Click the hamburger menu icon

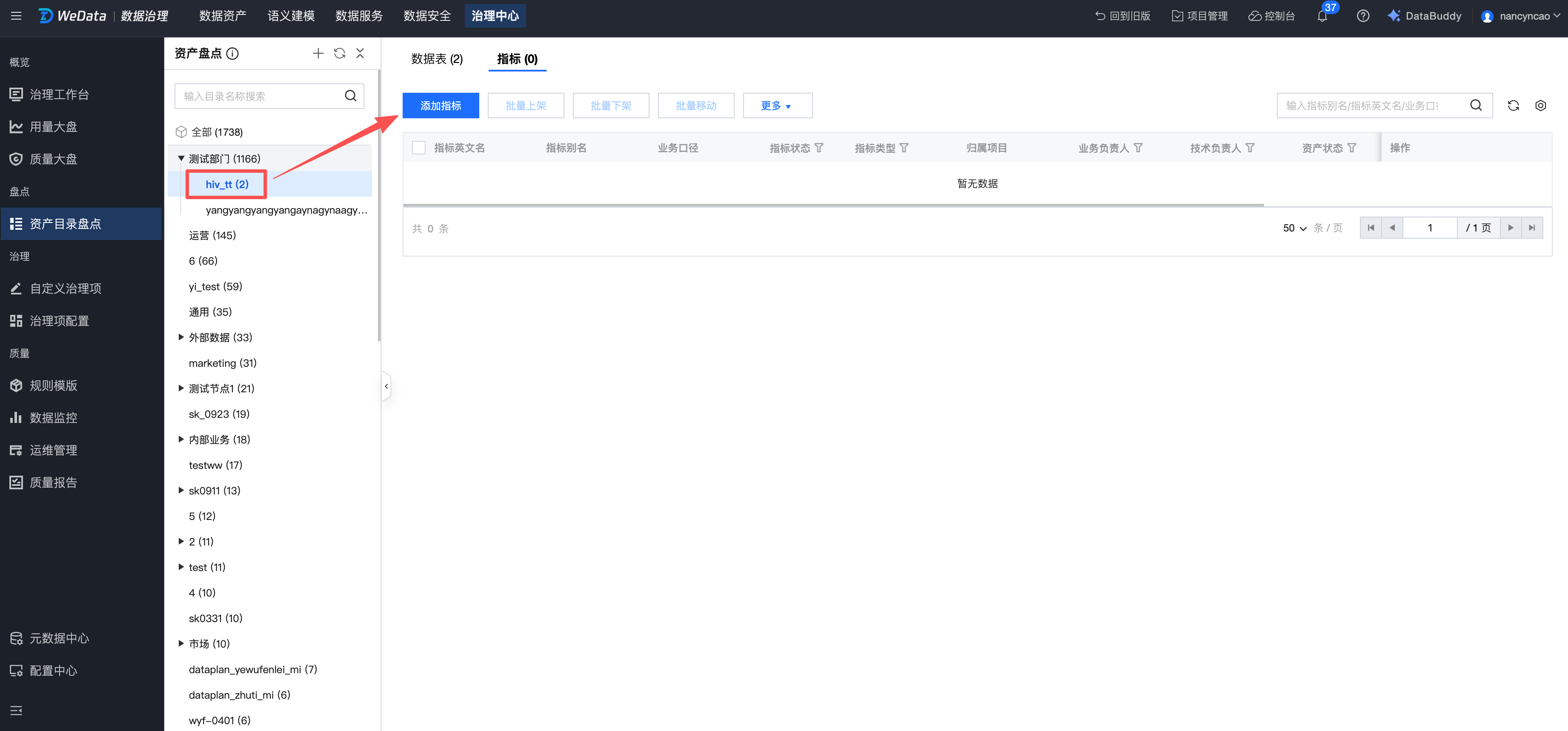pyautogui.click(x=17, y=16)
